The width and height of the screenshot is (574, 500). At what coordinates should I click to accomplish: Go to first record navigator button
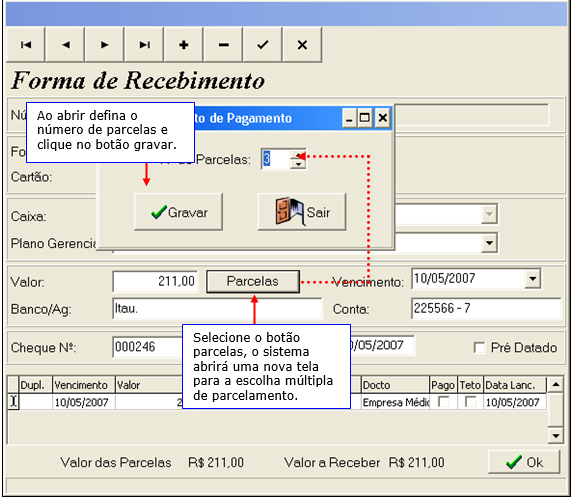[26, 45]
